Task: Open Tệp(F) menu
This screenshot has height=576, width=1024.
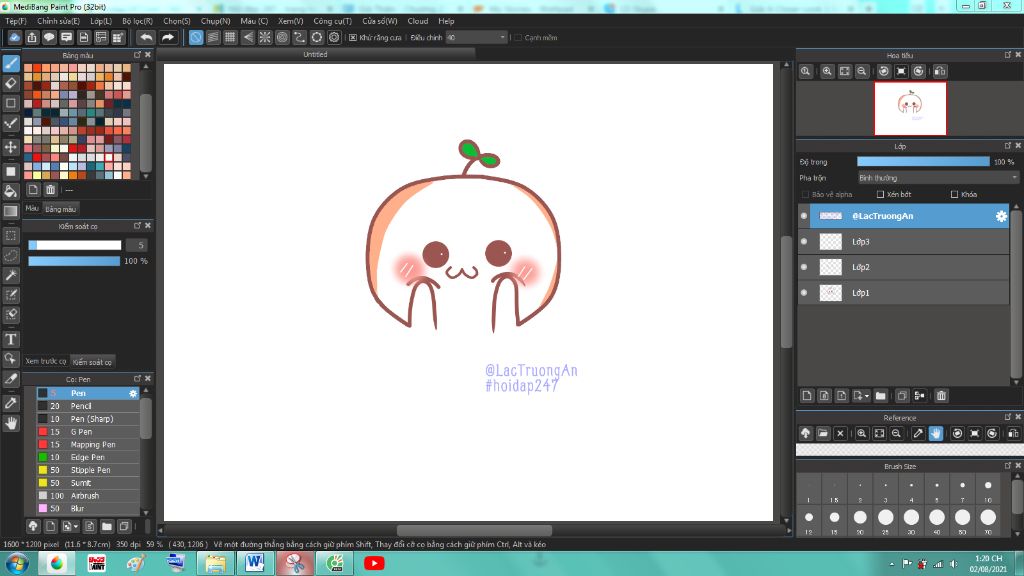Action: (x=16, y=21)
